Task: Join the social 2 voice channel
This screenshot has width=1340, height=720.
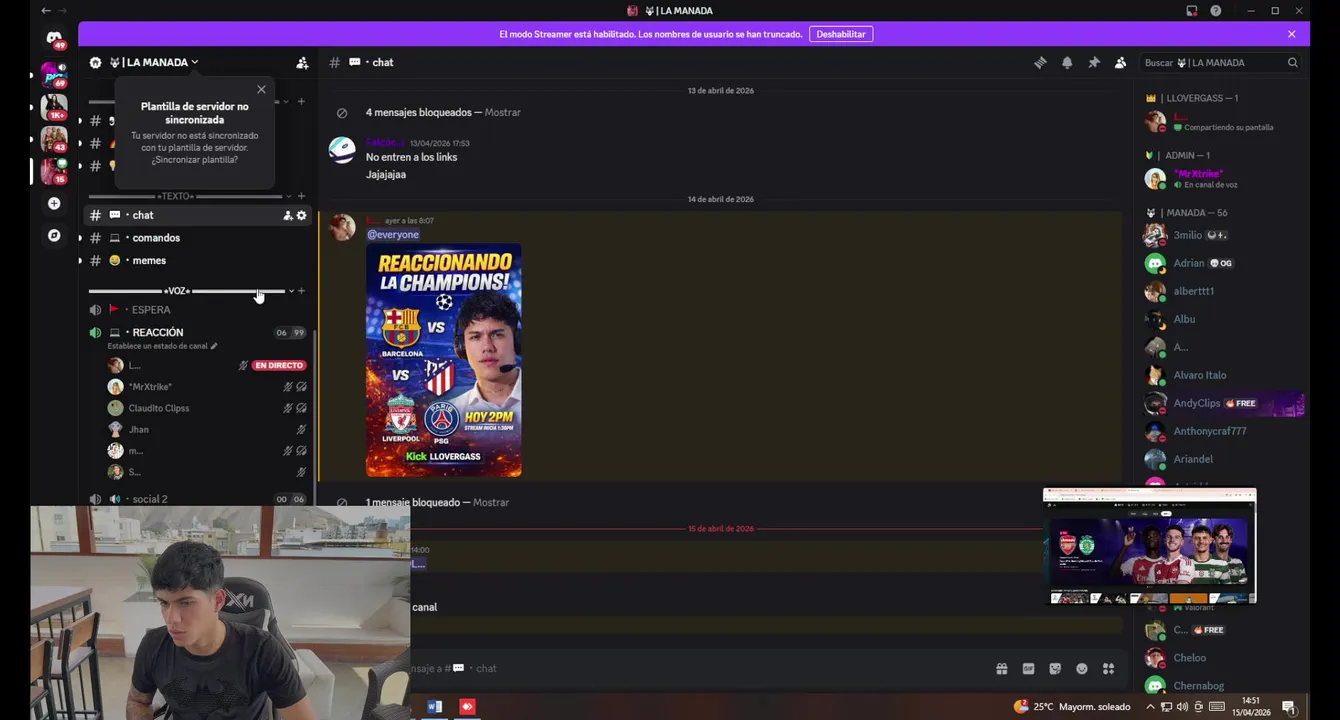Action: click(198, 499)
